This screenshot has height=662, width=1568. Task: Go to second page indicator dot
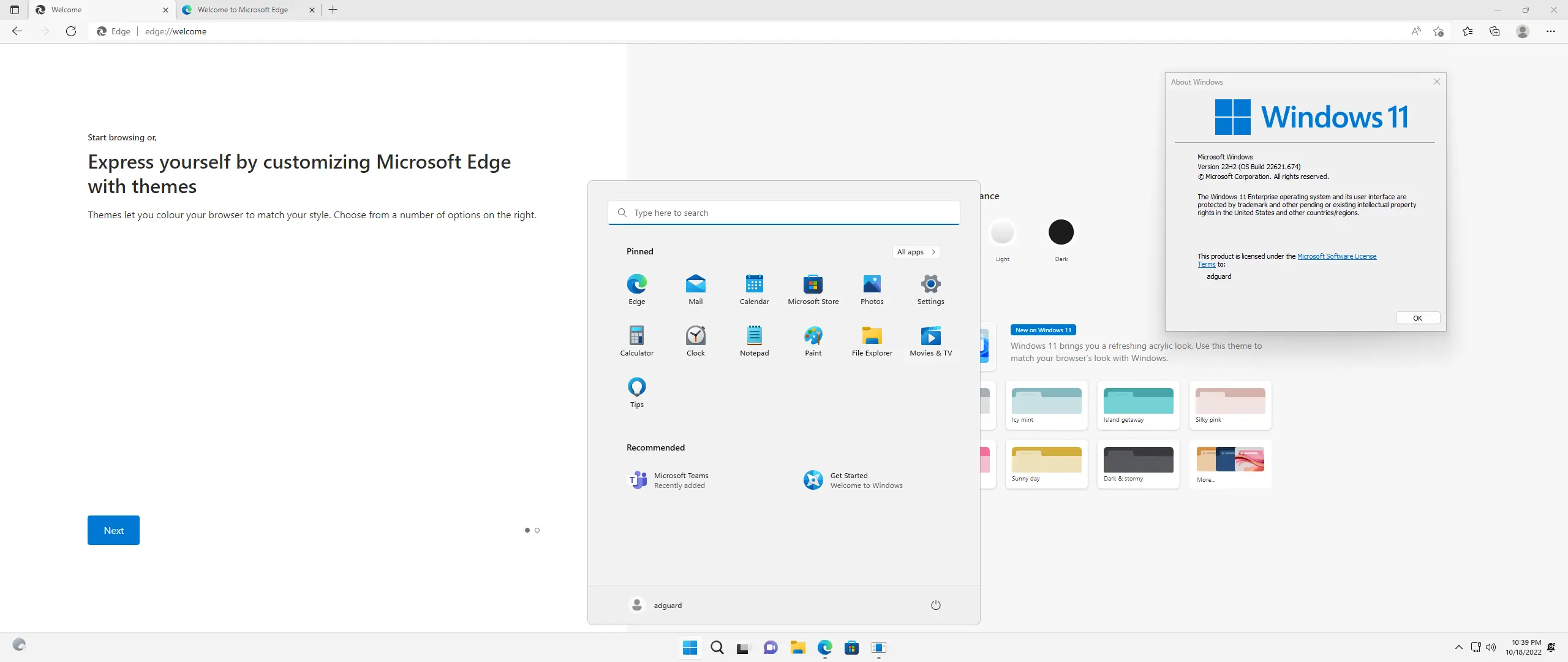[537, 530]
